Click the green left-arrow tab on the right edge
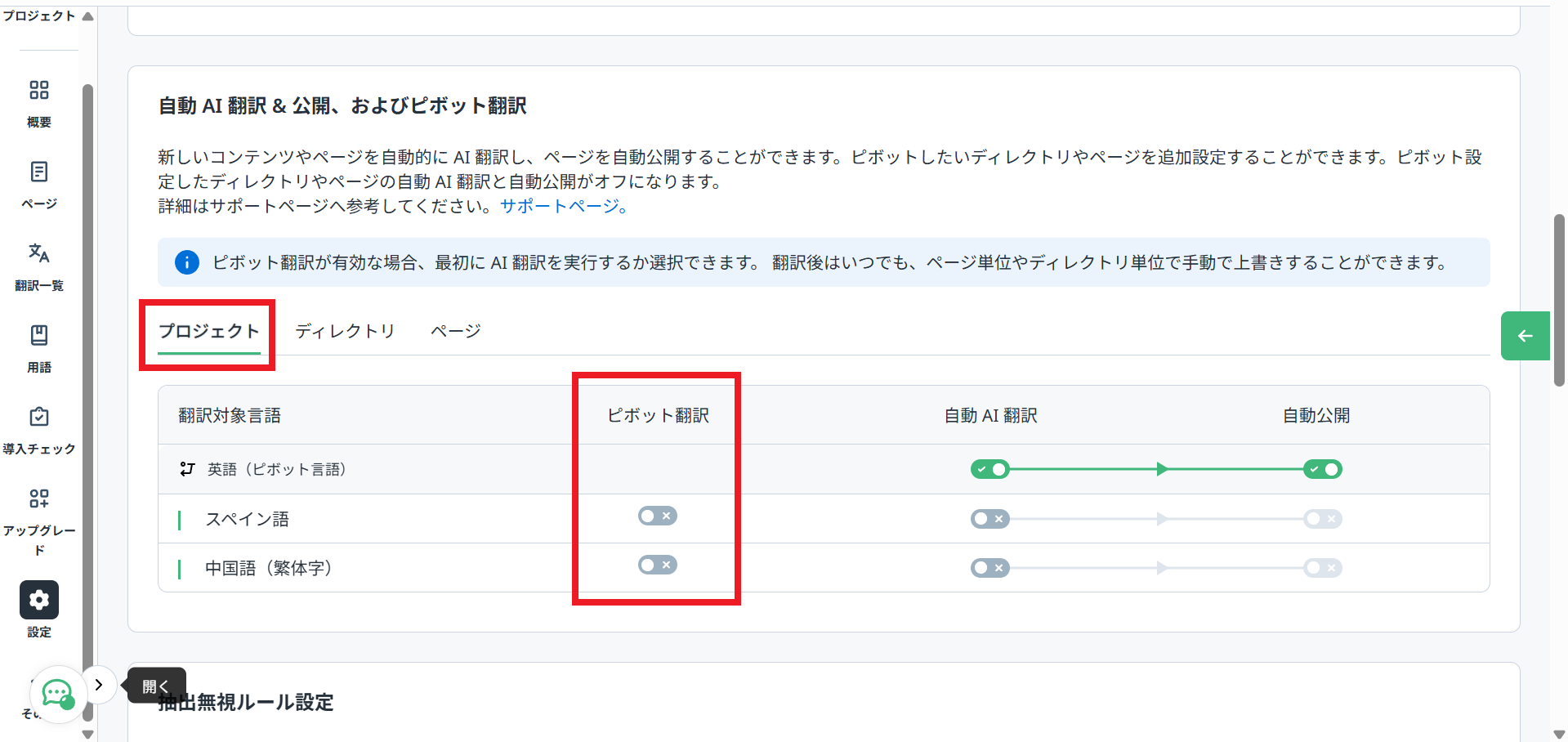 1525,335
